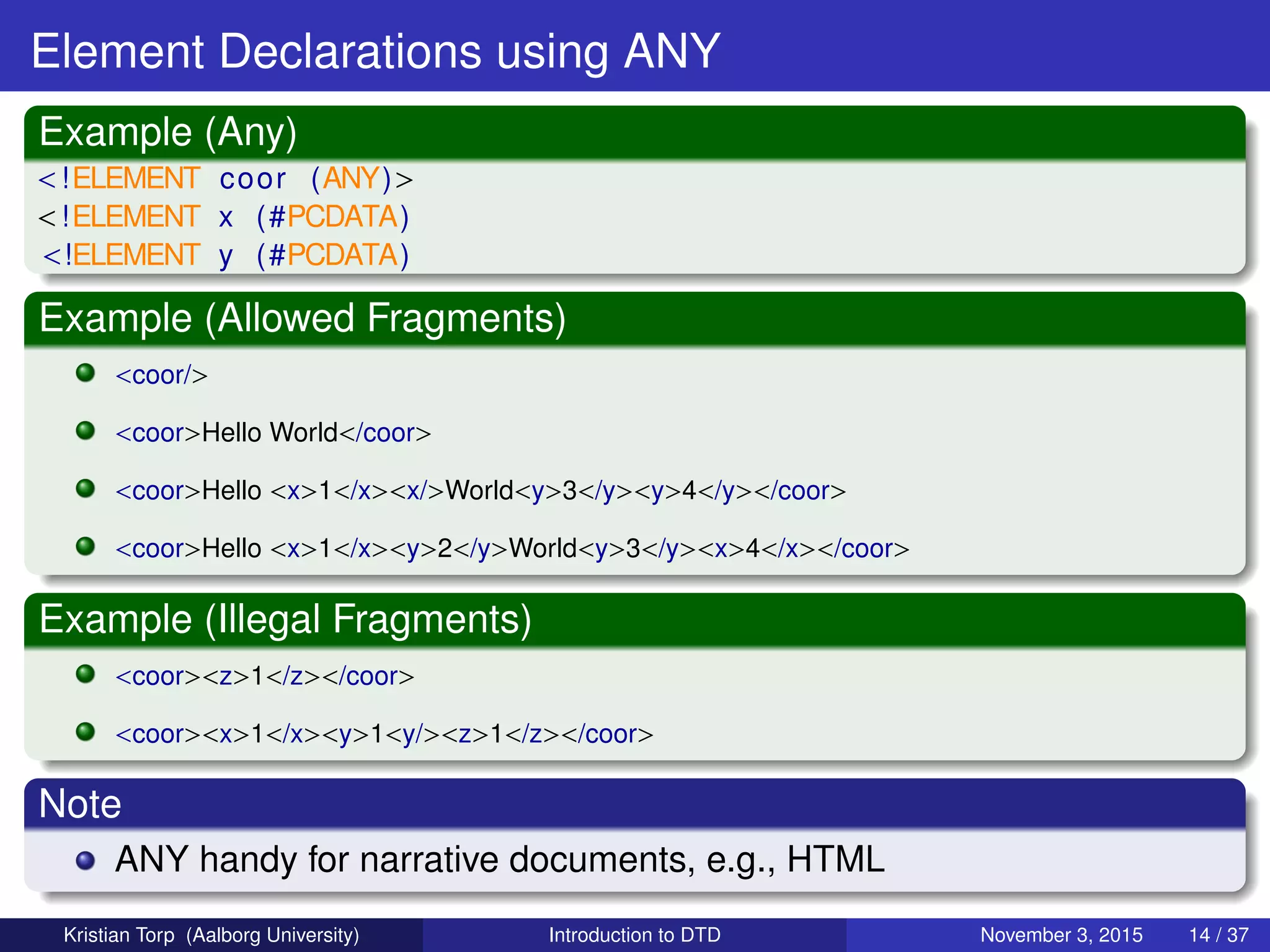This screenshot has height=952, width=1270.
Task: Click the blue bullet in Note block
Action: 85,860
